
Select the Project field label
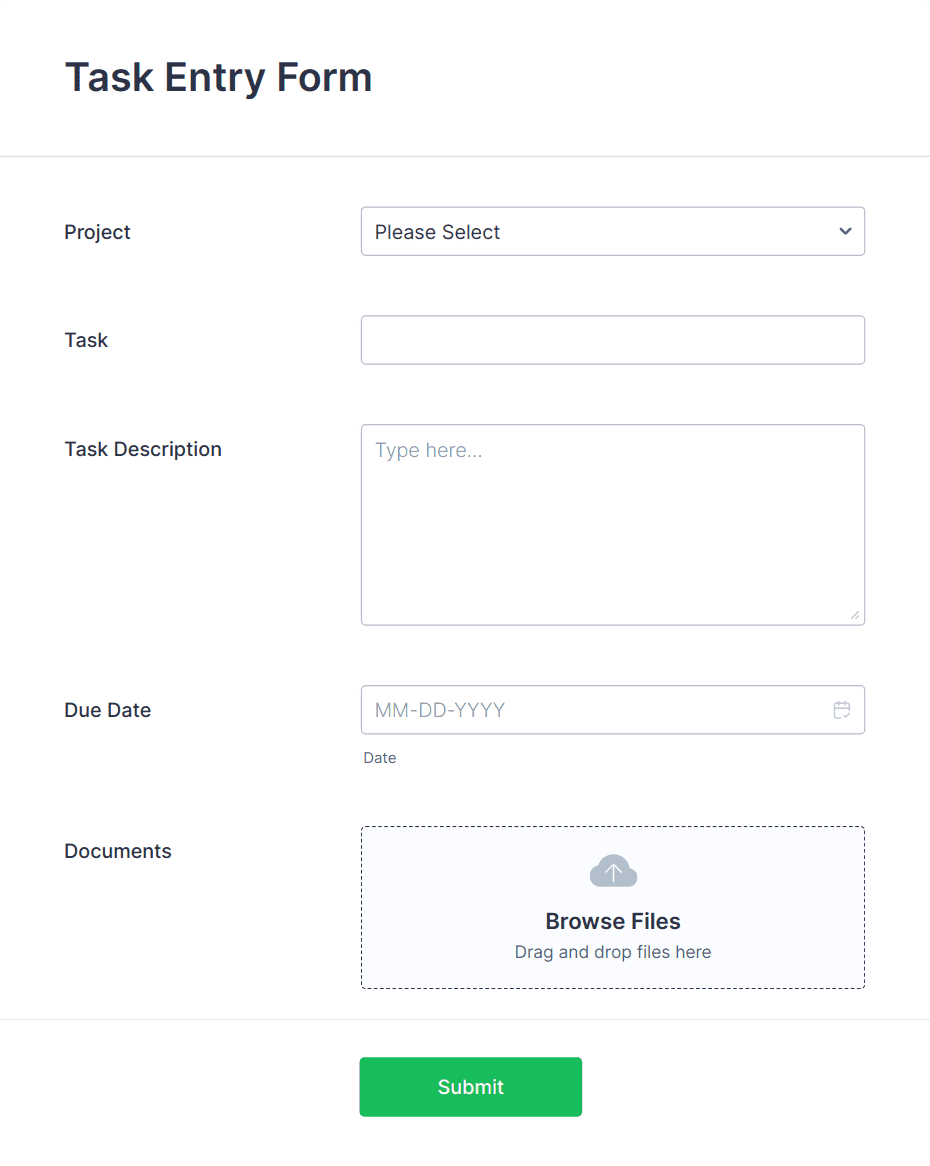(97, 232)
